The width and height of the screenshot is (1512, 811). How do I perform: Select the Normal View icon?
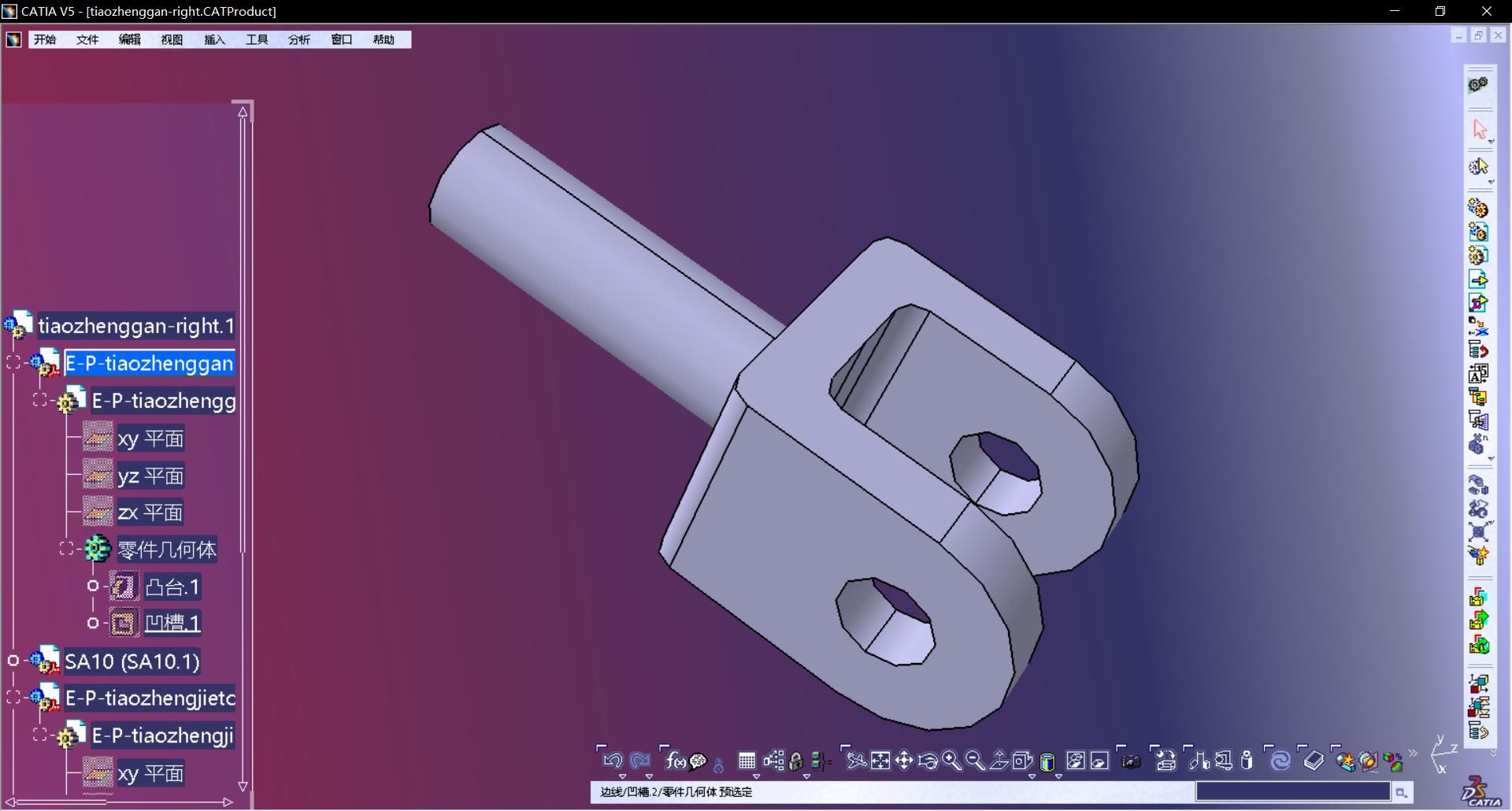point(999,761)
